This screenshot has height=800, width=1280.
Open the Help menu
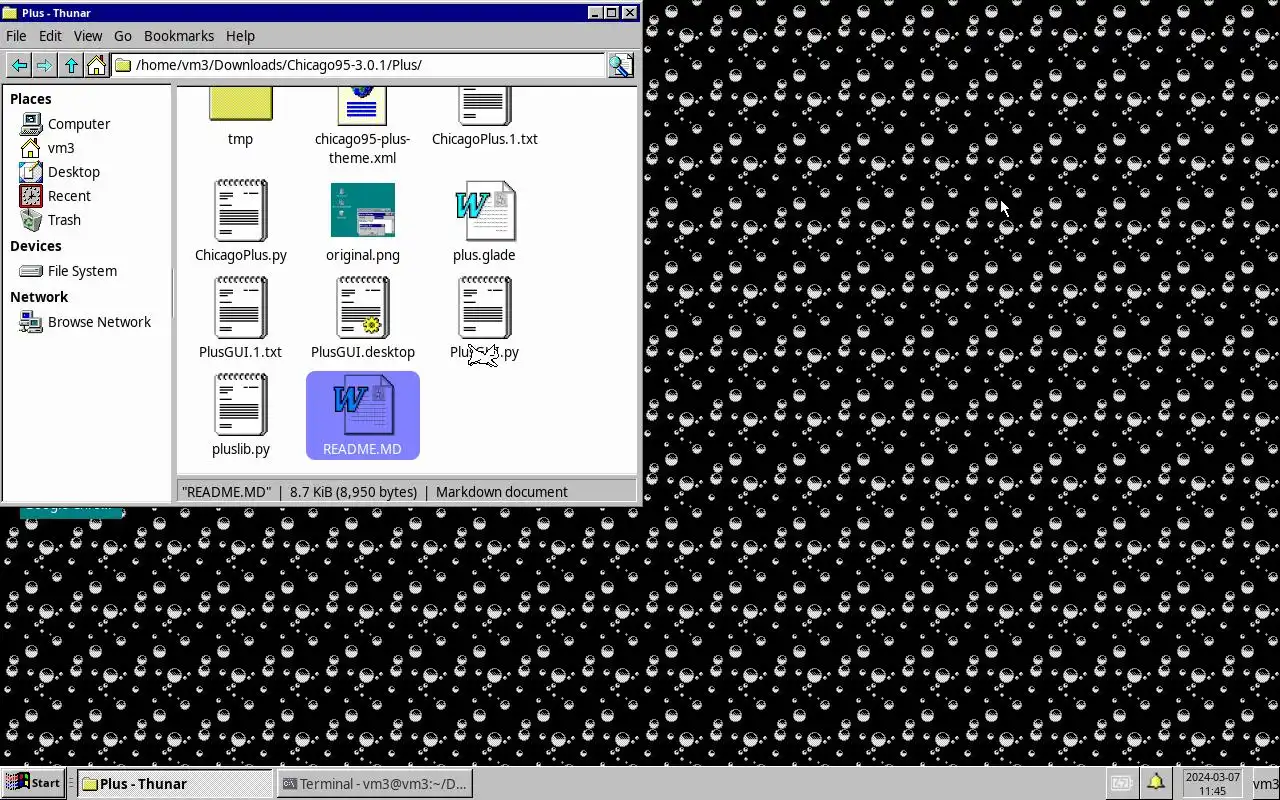(x=240, y=36)
